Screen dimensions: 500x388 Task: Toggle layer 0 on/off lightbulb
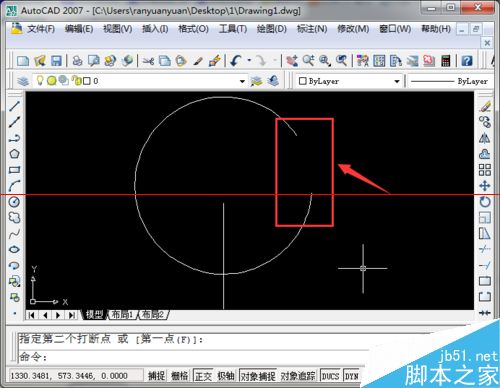[40, 80]
